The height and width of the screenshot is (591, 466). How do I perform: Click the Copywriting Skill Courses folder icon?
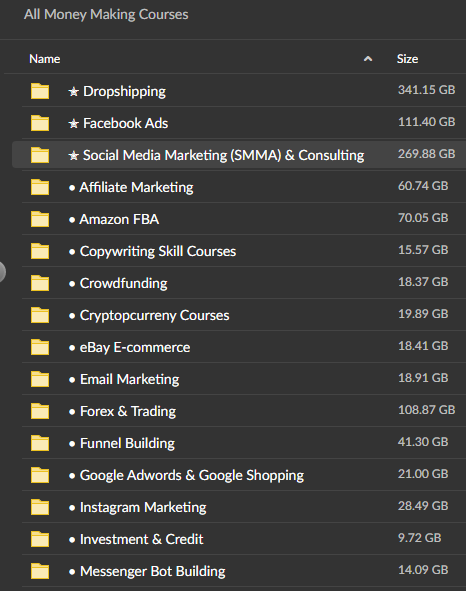tap(40, 251)
